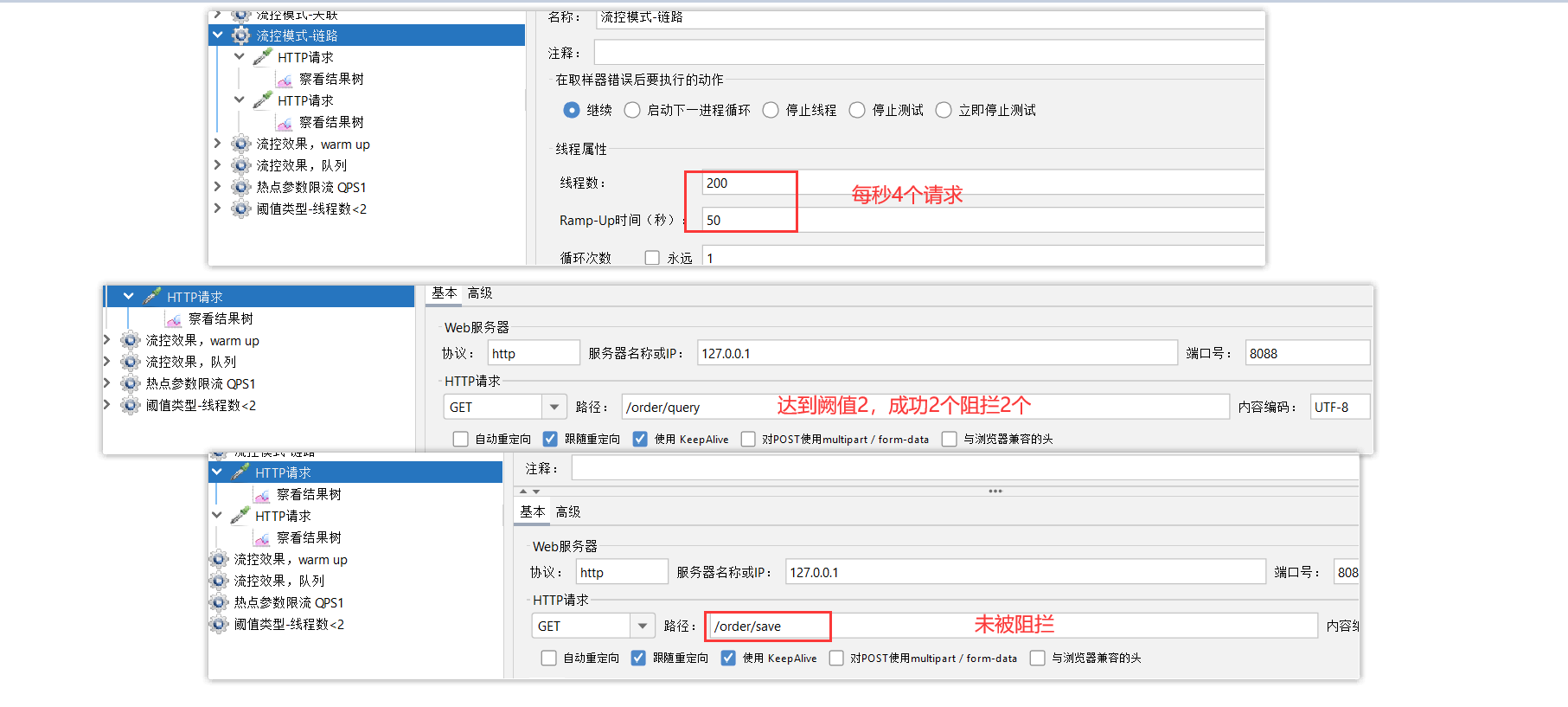The height and width of the screenshot is (707, 1568).
Task: Click the 阈值类型-线程数<2 gear icon, top screenshot
Action: point(241,209)
